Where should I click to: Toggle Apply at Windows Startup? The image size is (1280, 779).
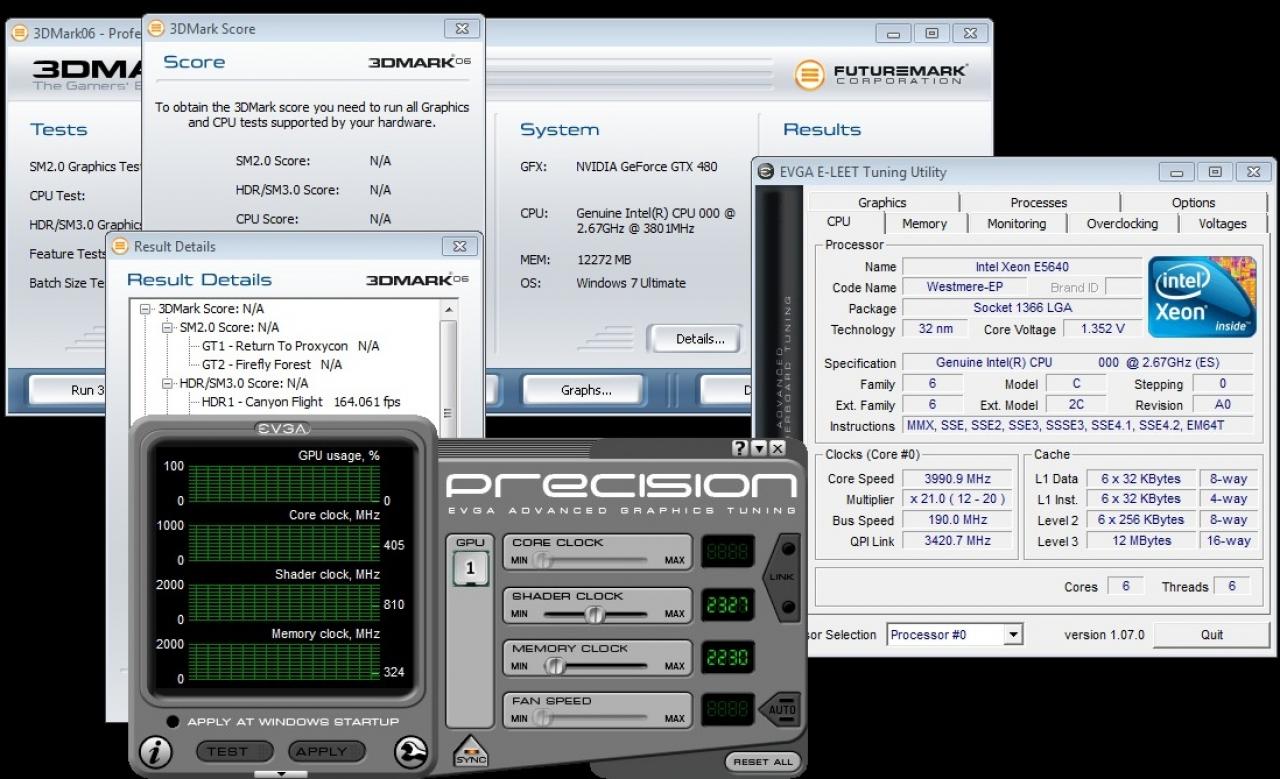click(x=173, y=722)
